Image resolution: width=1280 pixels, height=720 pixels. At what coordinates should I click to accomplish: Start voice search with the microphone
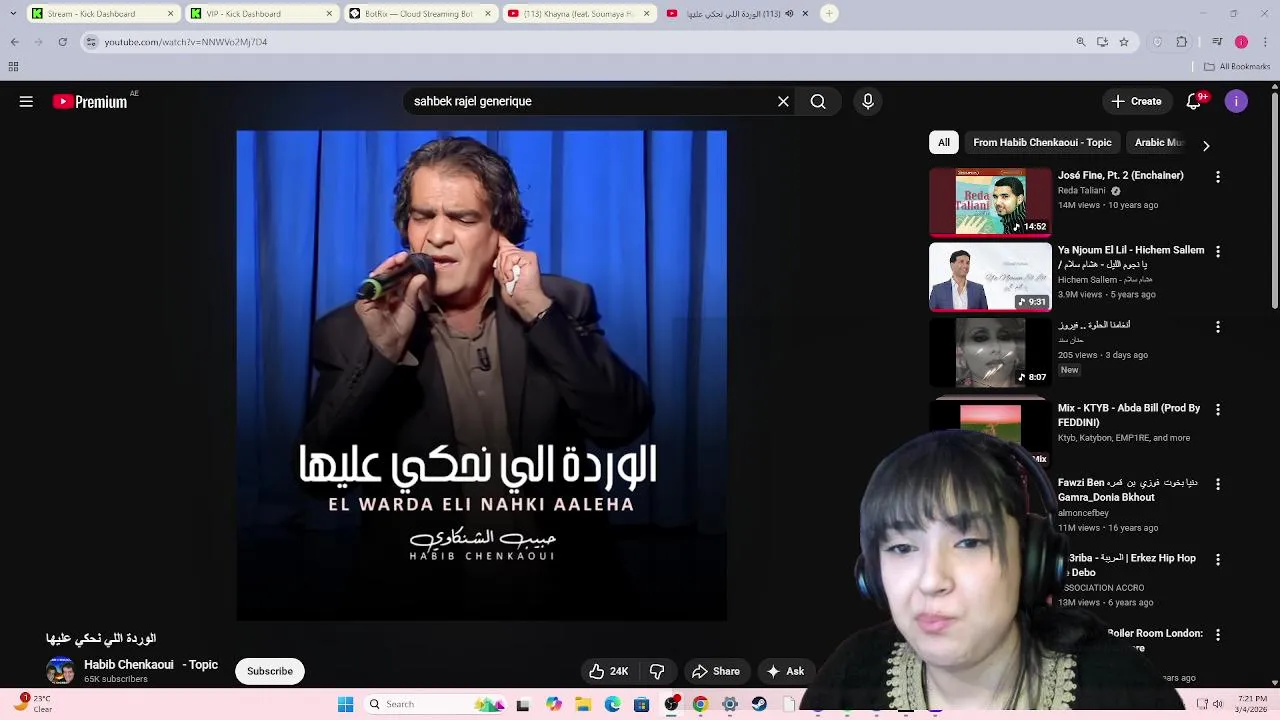click(868, 101)
